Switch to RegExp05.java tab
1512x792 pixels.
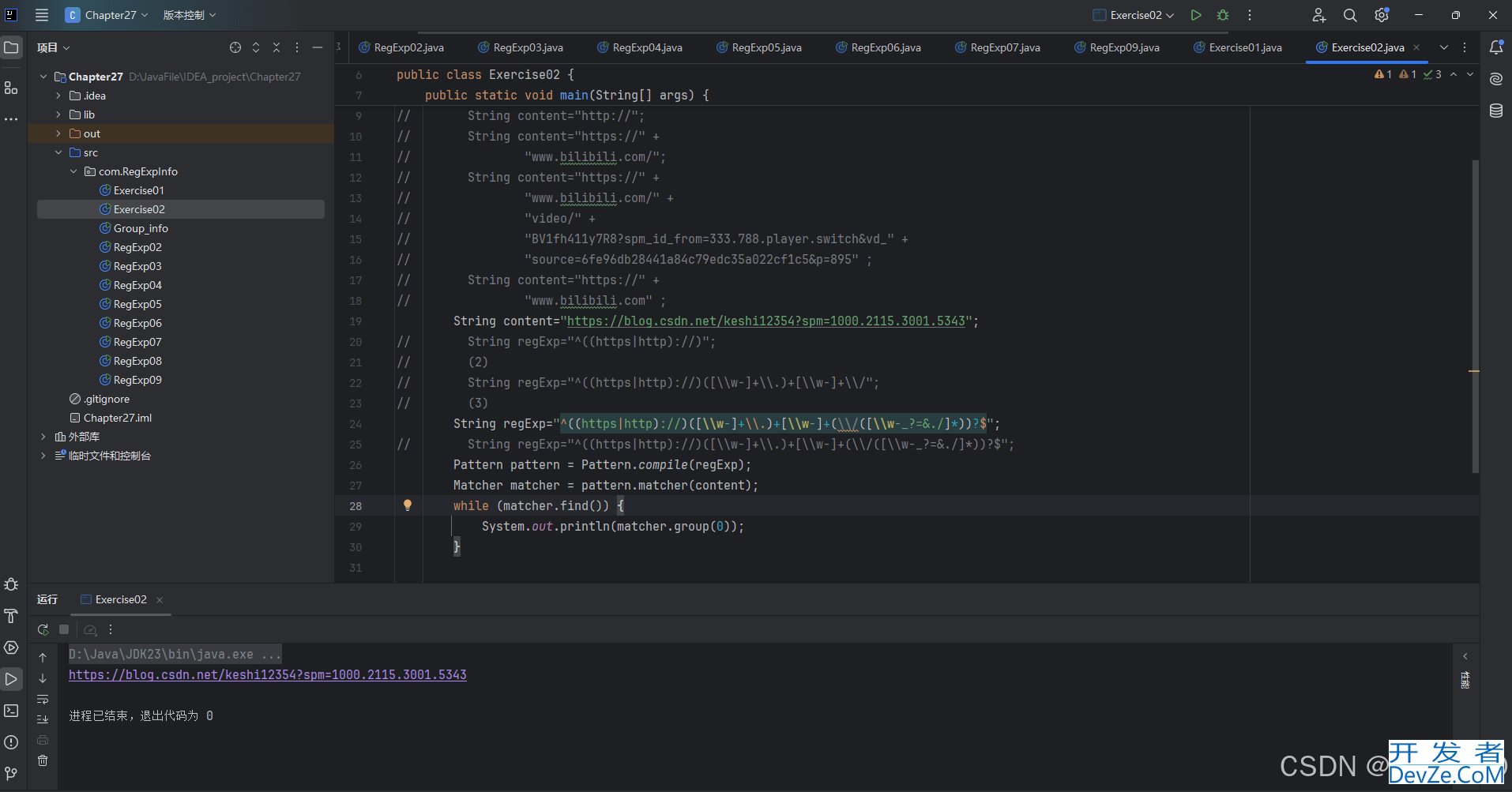[x=759, y=47]
